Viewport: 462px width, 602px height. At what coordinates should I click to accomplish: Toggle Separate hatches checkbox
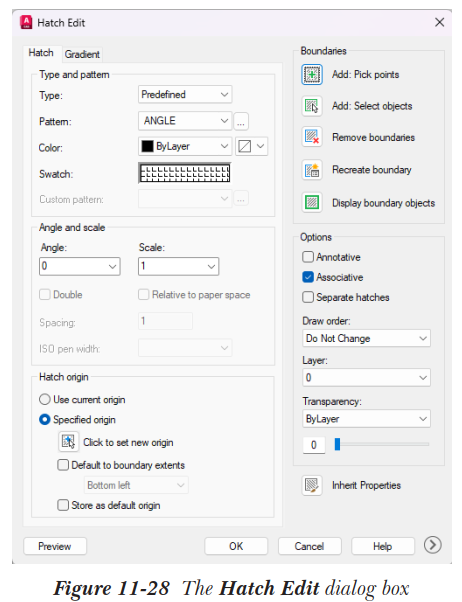pos(308,297)
